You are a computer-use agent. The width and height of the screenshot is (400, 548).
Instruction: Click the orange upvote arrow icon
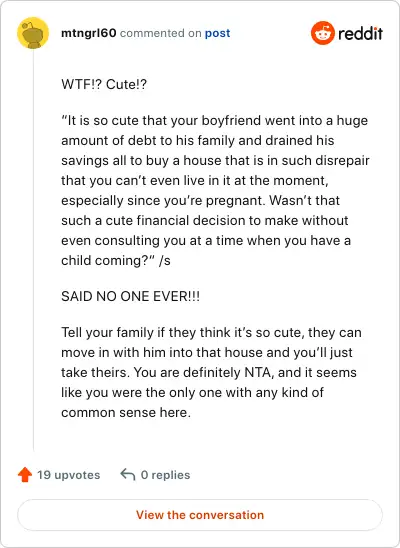click(x=25, y=475)
